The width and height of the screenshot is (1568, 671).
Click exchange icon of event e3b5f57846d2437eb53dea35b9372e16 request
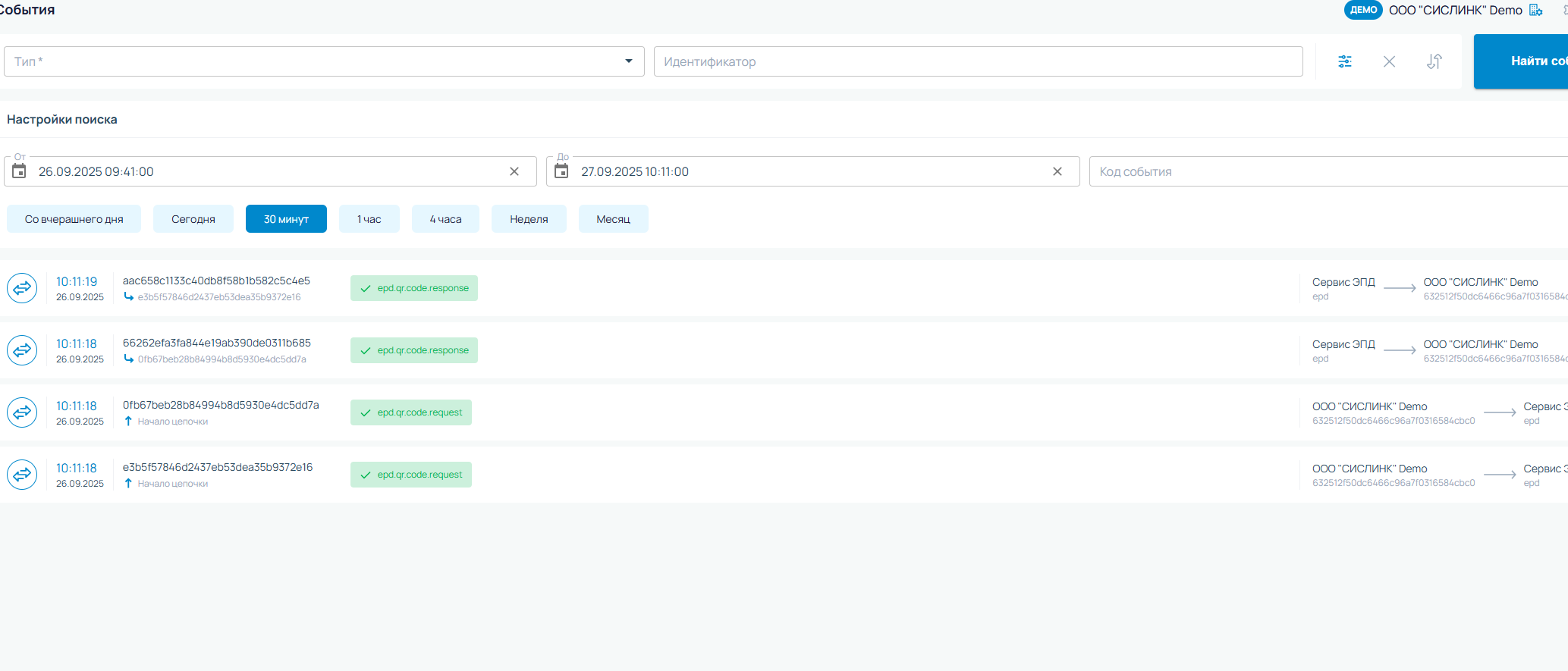point(22,475)
